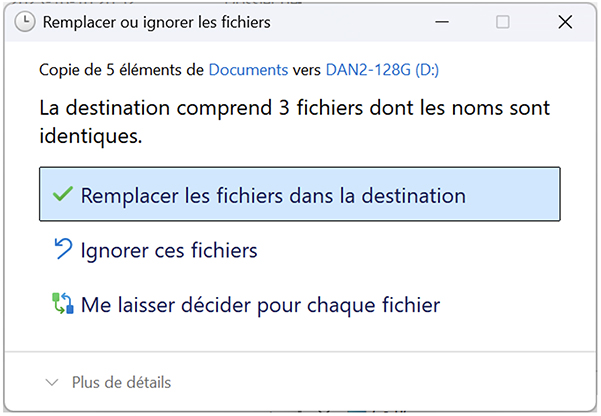This screenshot has width=601, height=416.
Task: Choose Remplacer les fichiers dans la destination
Action: point(273,195)
